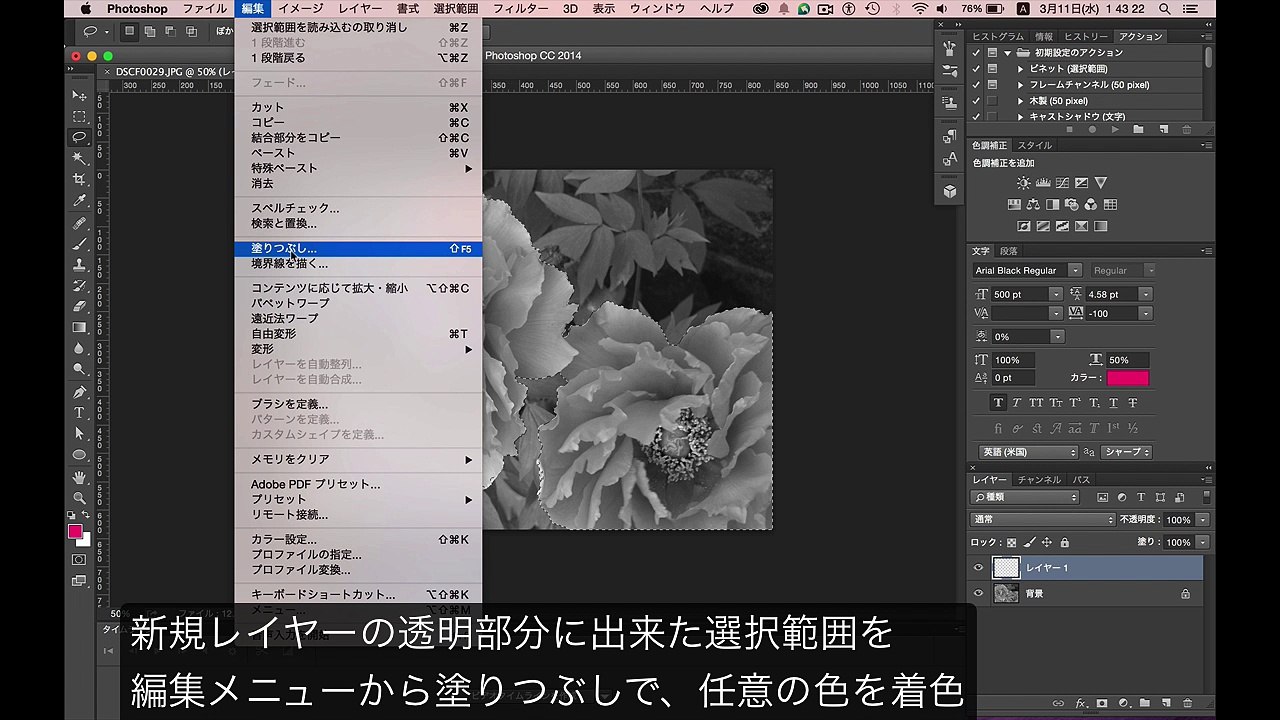Select the Rectangular Marquee tool

(x=79, y=117)
